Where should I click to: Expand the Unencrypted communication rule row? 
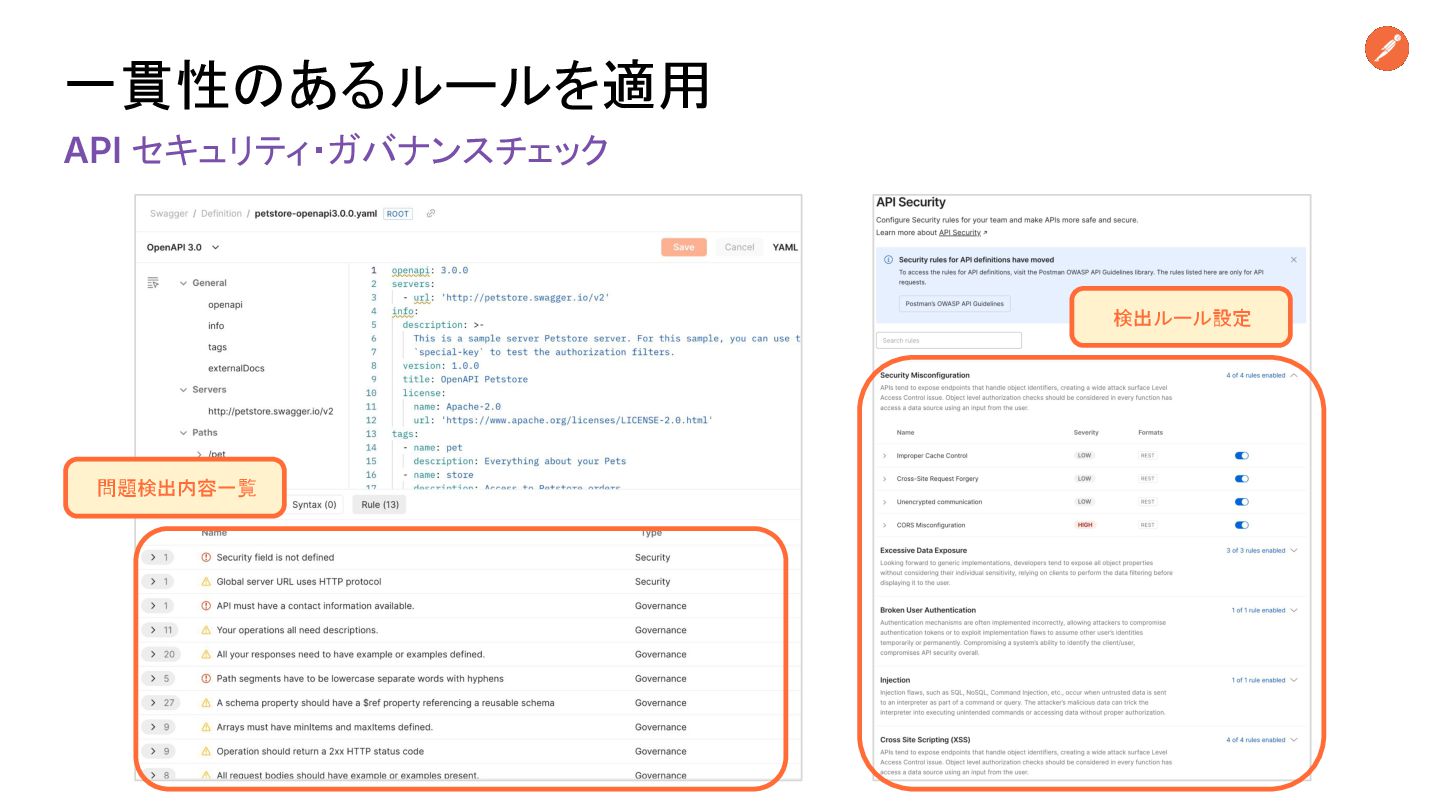885,502
